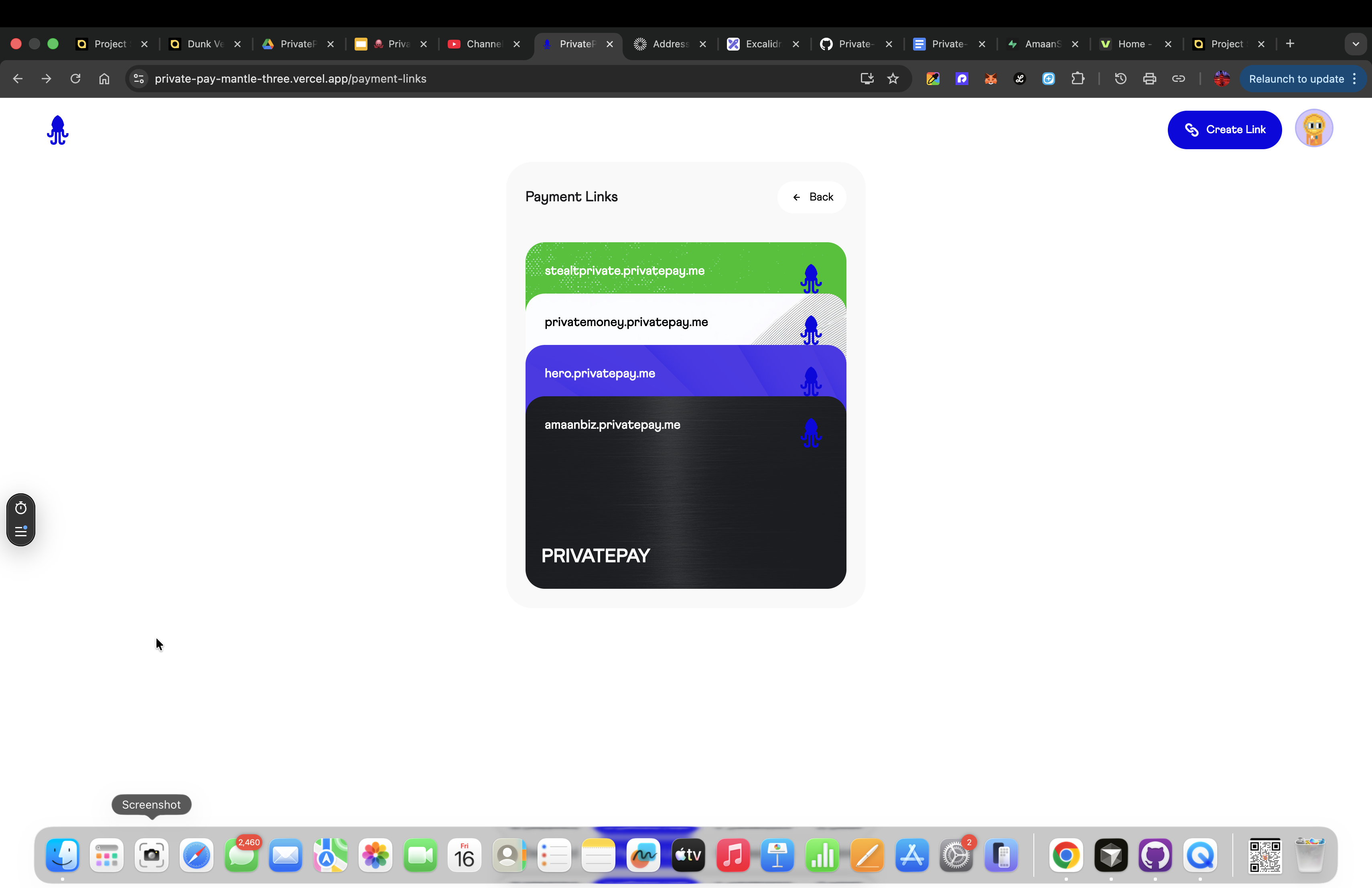The width and height of the screenshot is (1372, 888).
Task: Toggle the bookmark star for this page
Action: 893,79
